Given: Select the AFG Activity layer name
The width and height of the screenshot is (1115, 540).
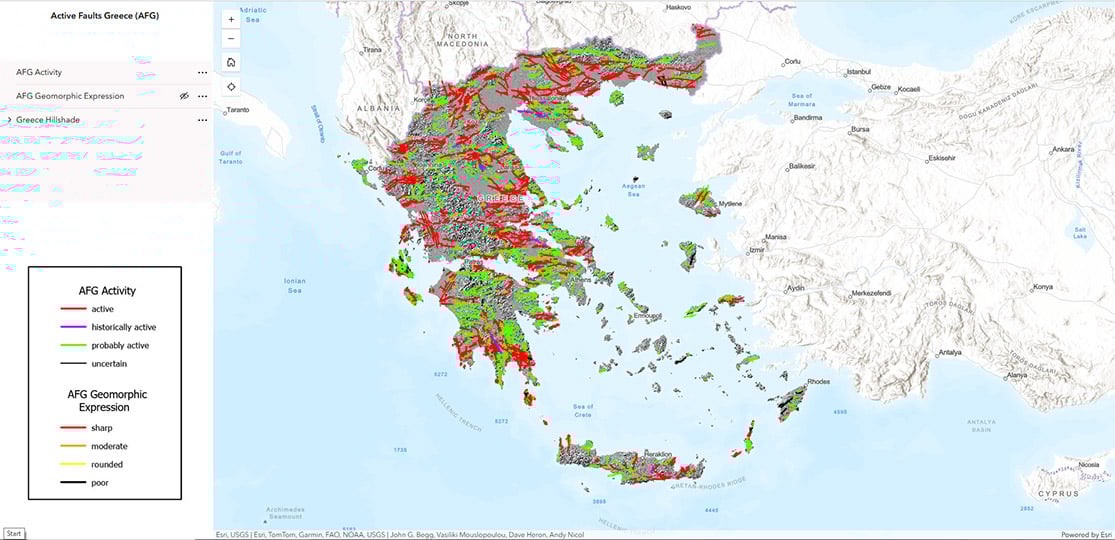Looking at the screenshot, I should click(x=39, y=73).
